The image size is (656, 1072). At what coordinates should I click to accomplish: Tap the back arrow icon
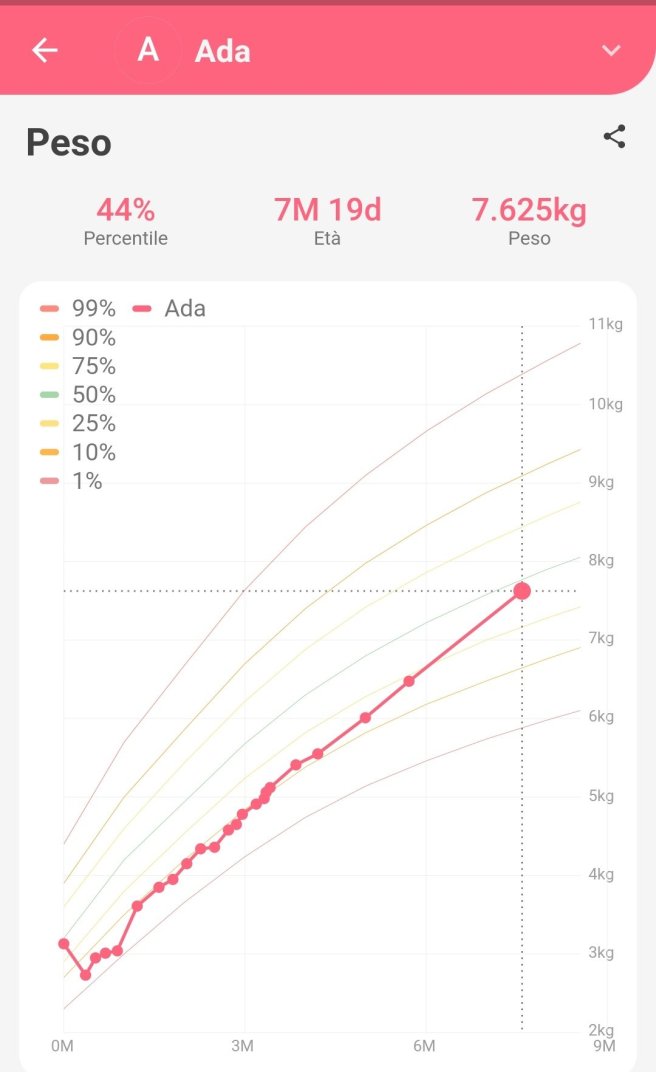click(x=45, y=50)
